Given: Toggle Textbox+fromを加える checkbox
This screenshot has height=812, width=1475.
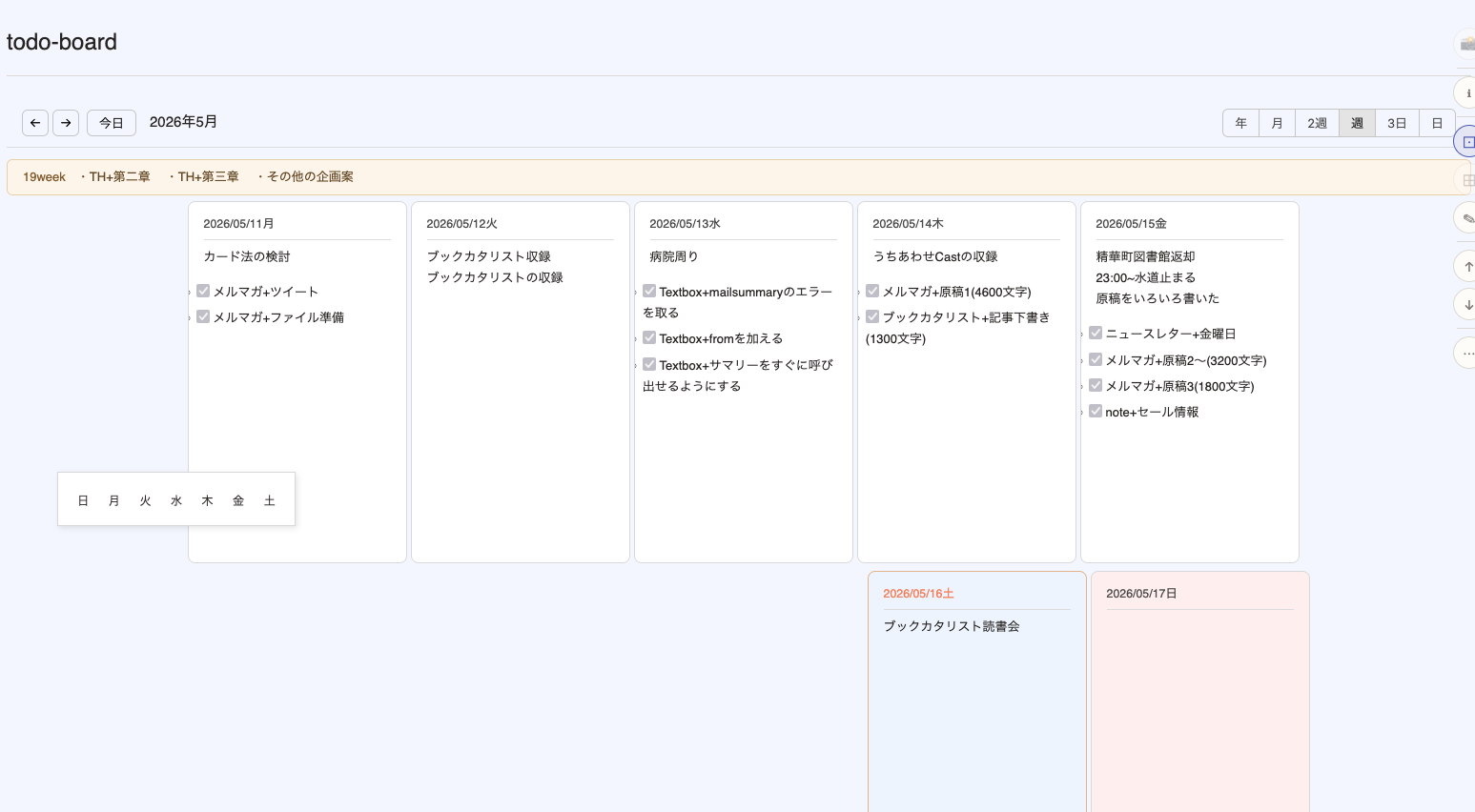Looking at the screenshot, I should point(649,337).
